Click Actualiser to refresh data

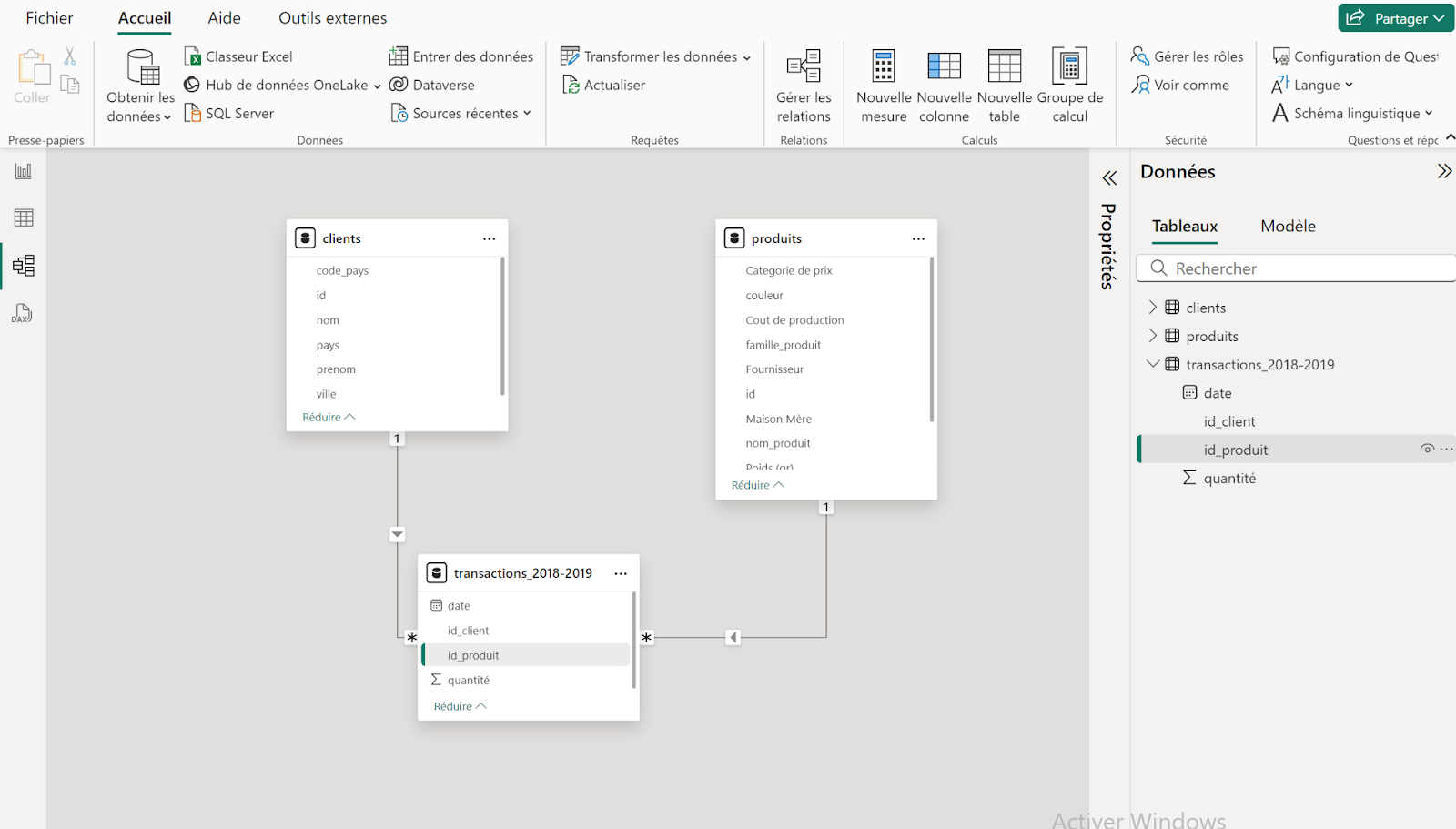603,85
